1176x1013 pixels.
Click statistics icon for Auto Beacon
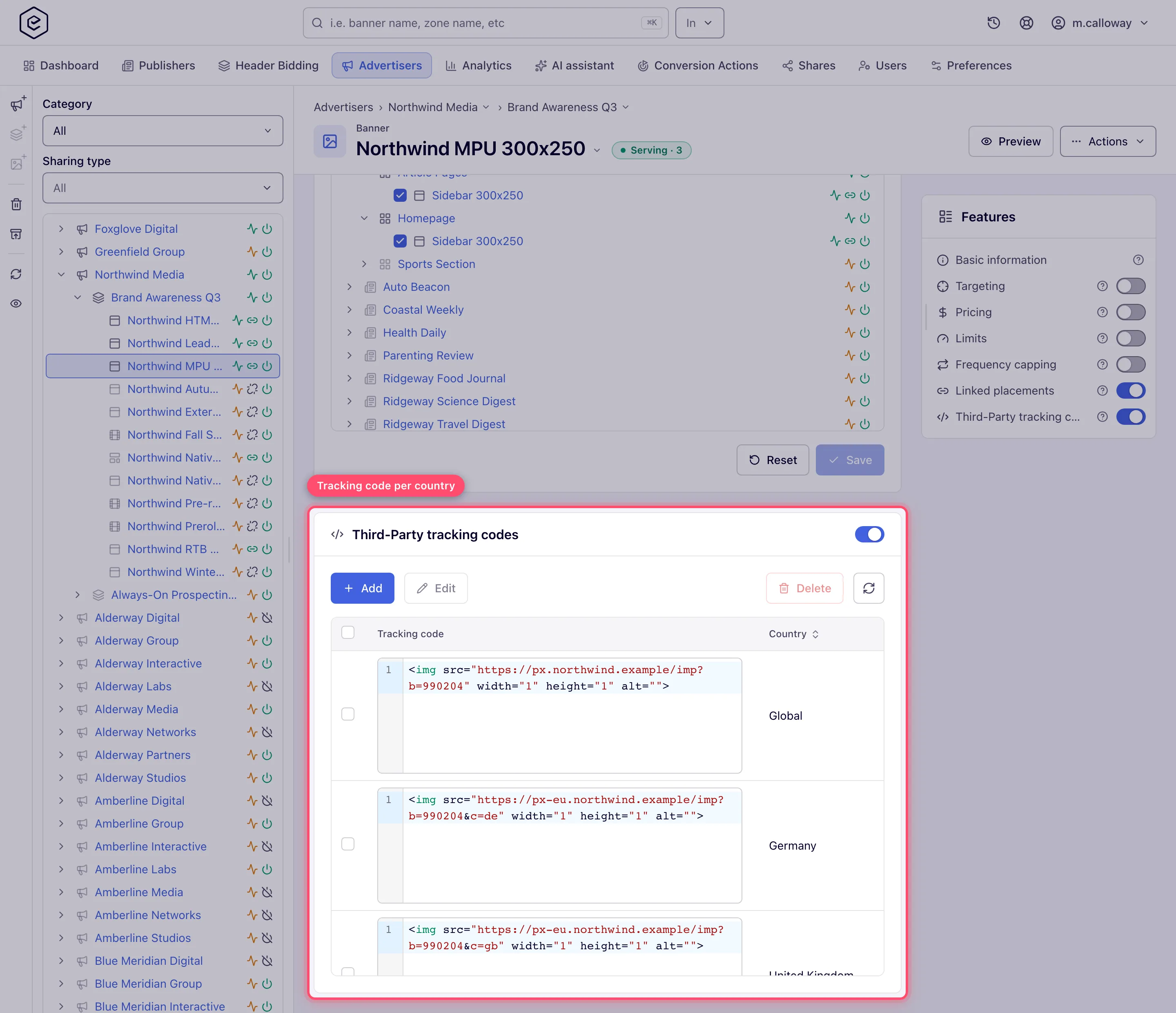click(850, 287)
